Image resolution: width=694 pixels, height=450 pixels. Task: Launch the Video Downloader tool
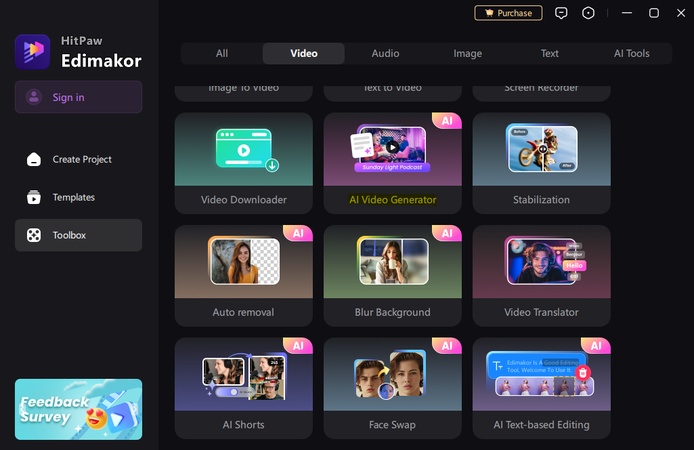(243, 163)
